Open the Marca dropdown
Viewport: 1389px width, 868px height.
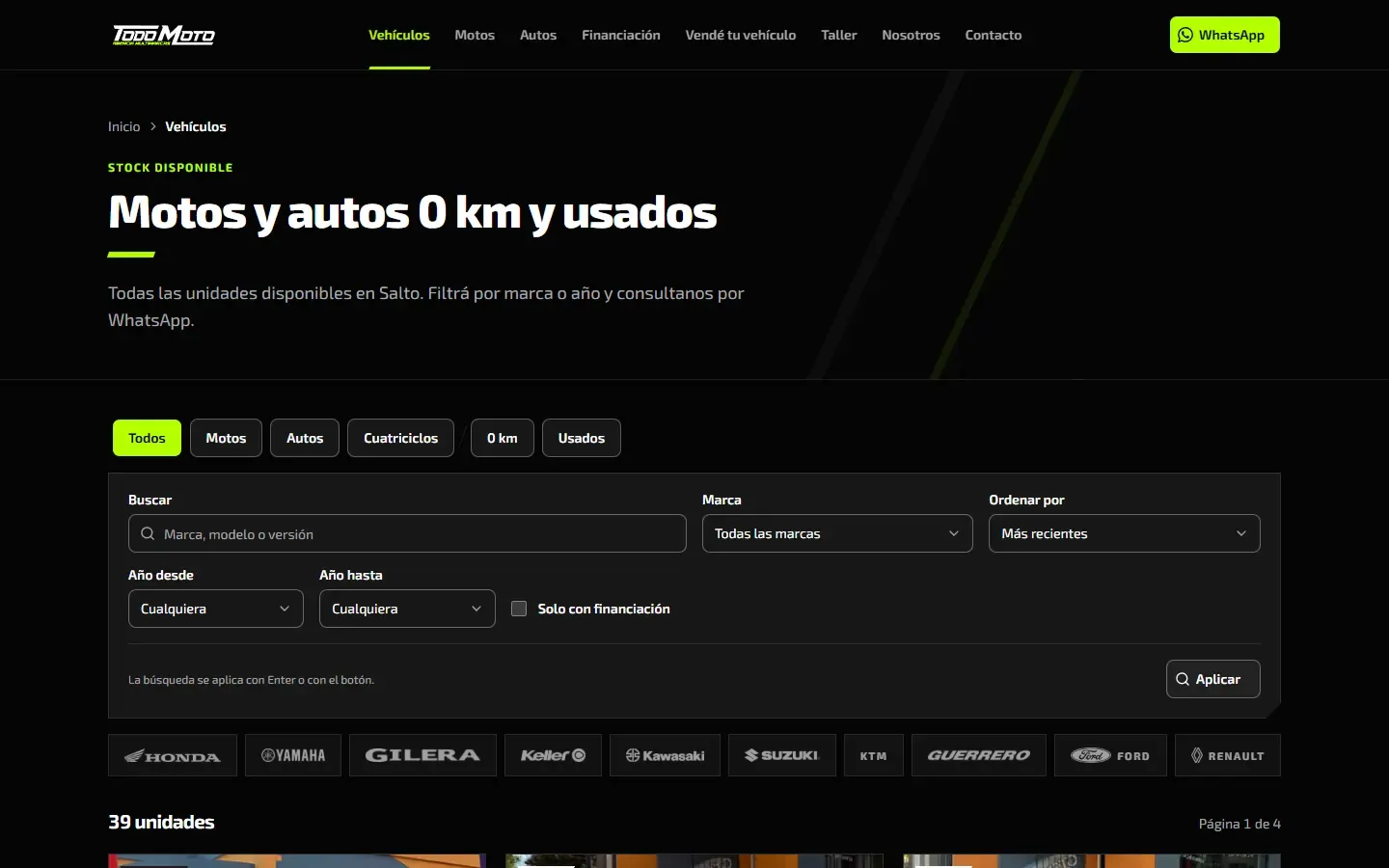click(x=837, y=533)
